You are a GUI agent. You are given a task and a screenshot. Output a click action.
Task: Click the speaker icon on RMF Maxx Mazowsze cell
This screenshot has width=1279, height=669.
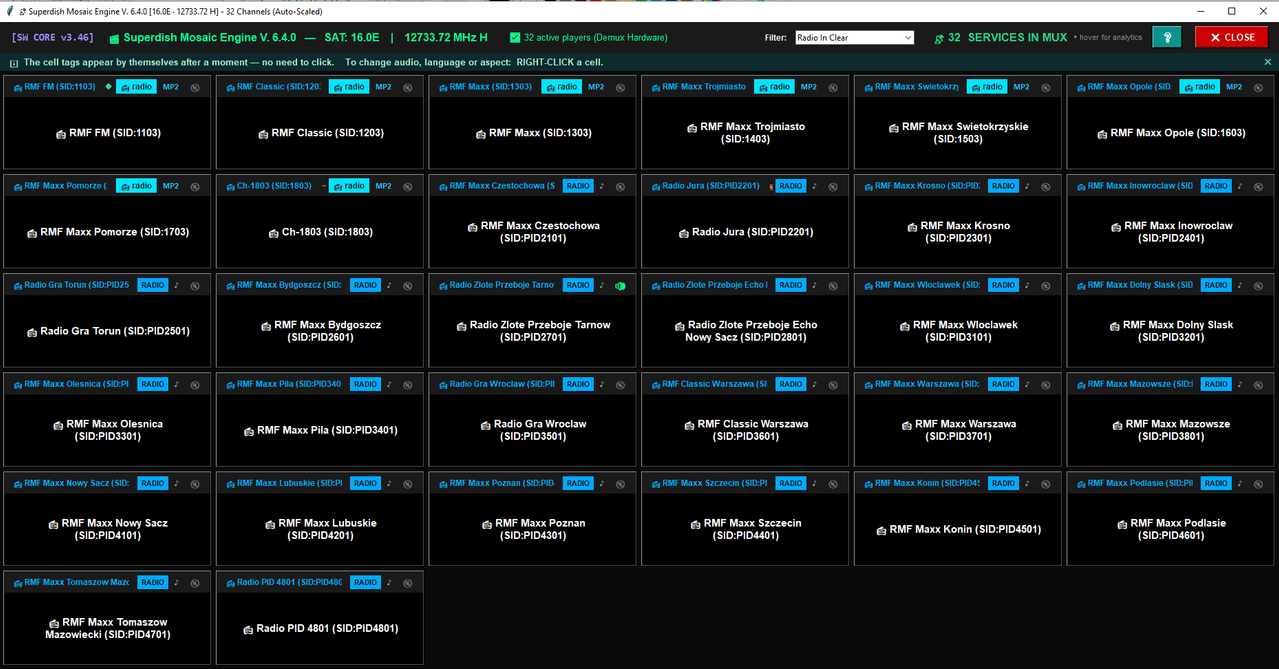[x=1258, y=384]
